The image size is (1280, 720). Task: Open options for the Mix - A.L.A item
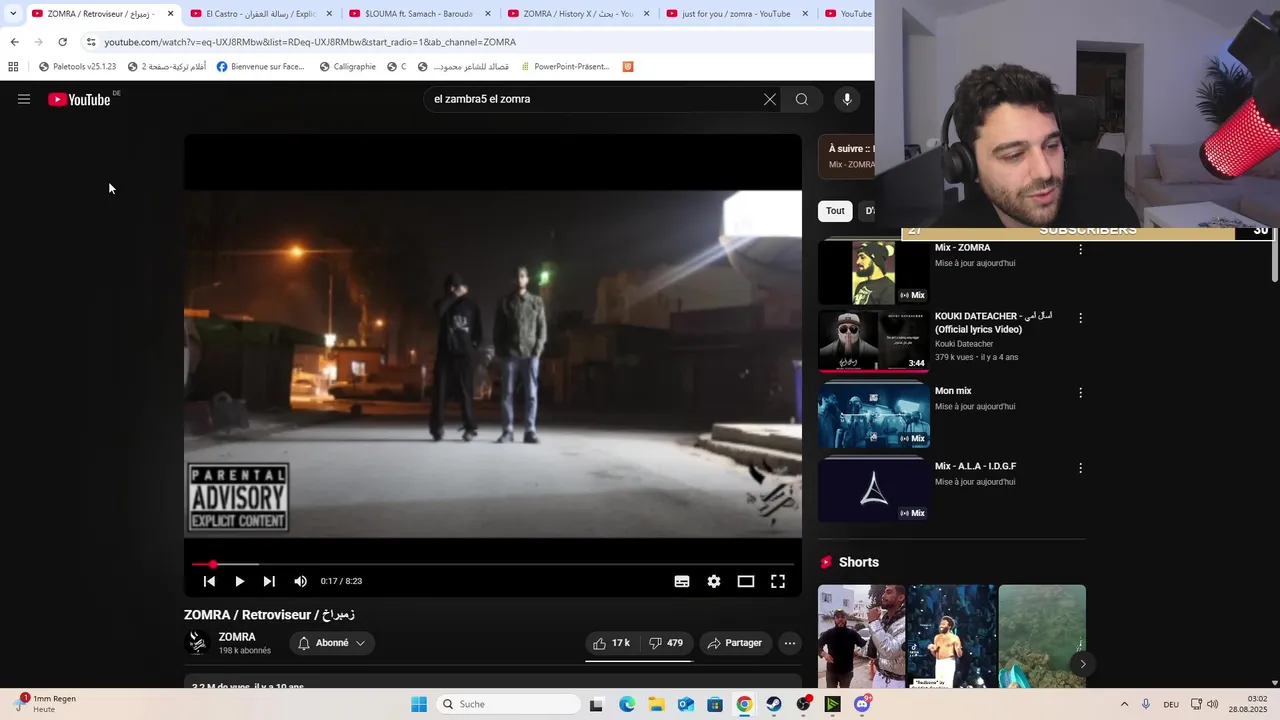[1080, 468]
